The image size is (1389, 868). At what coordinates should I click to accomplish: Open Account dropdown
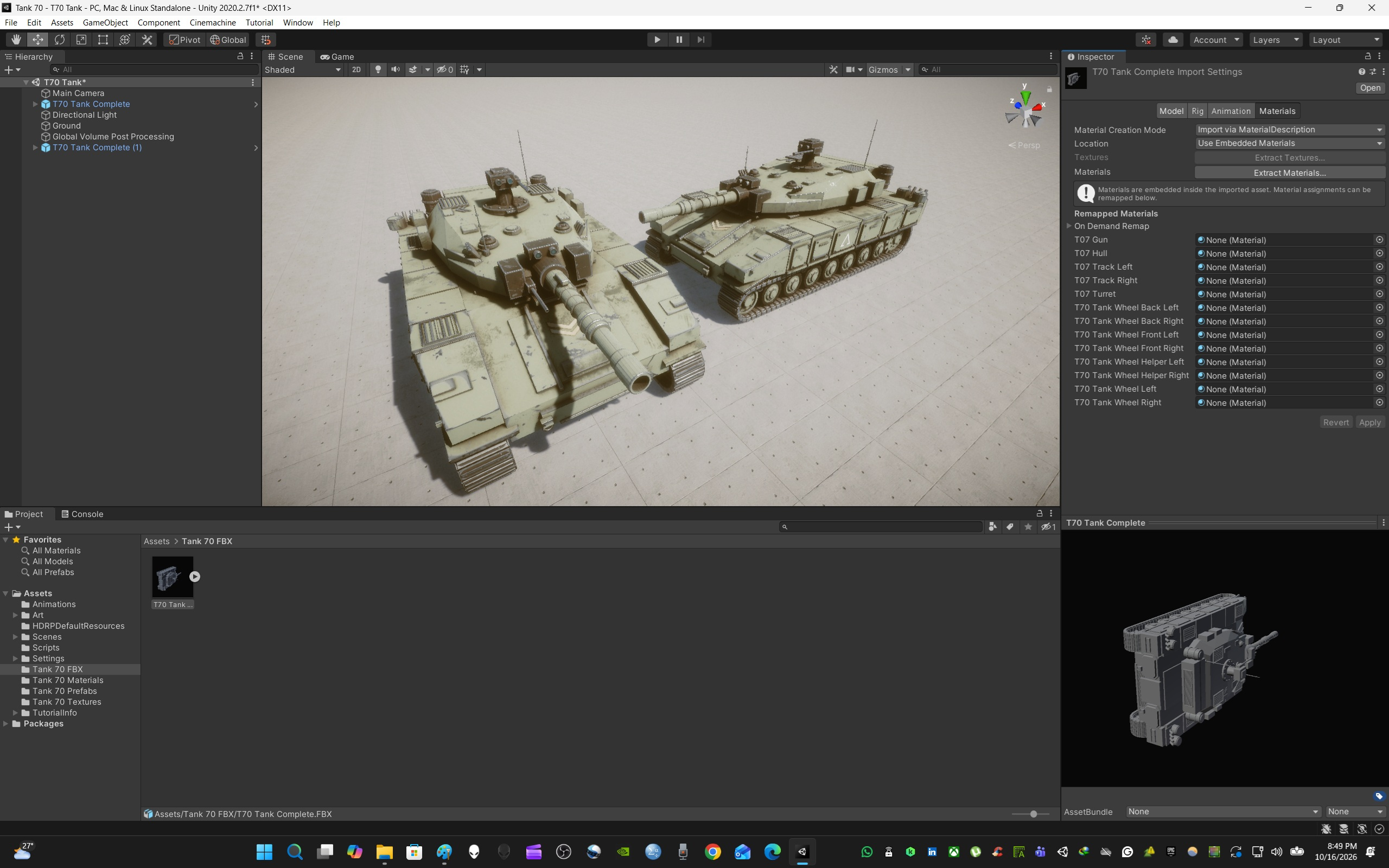(x=1216, y=40)
